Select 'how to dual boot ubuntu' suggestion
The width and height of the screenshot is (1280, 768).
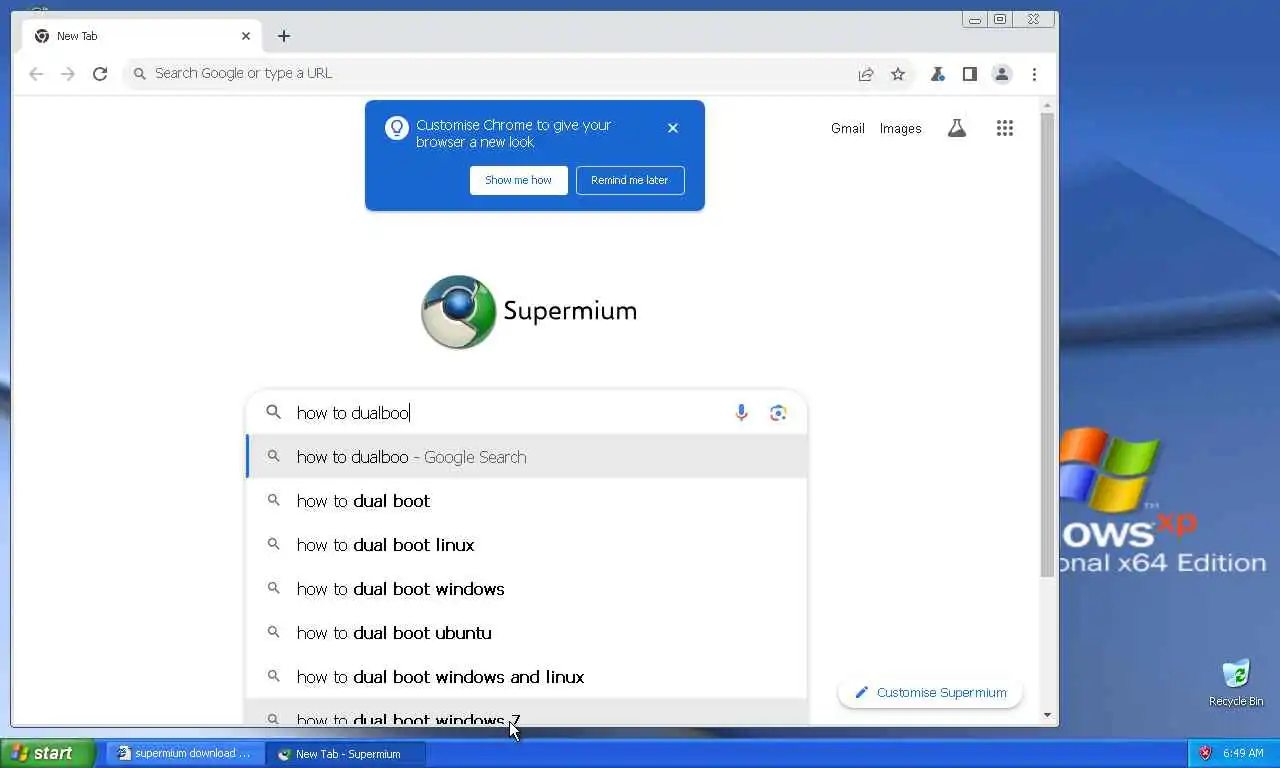click(527, 633)
